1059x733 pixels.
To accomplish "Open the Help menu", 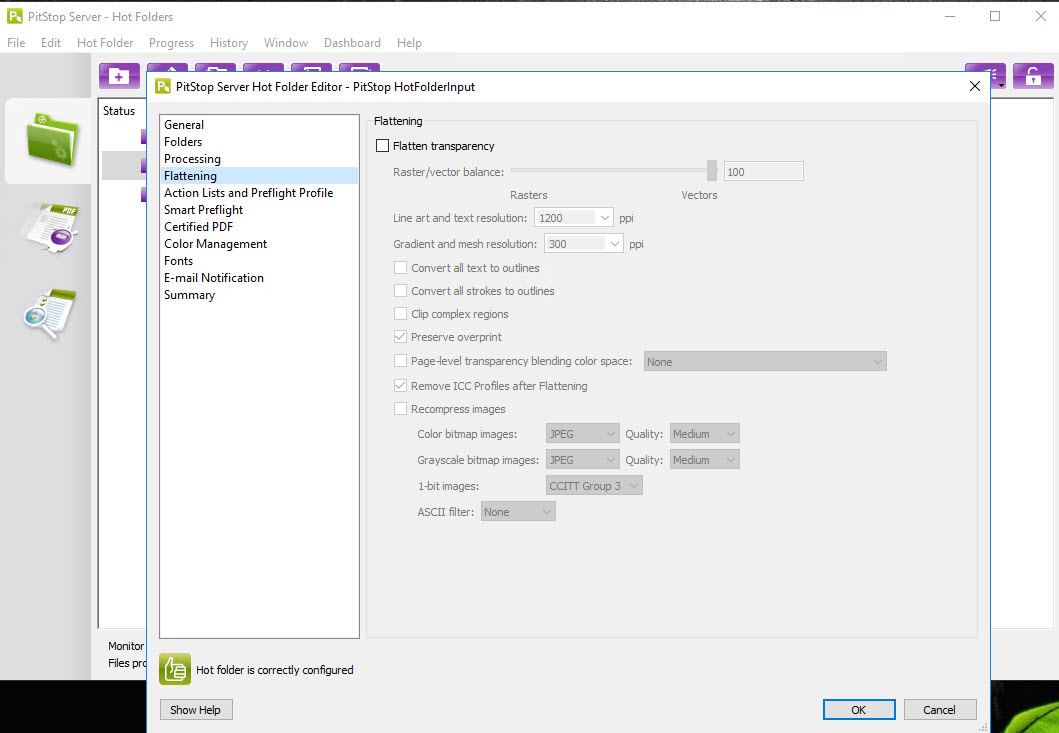I will coord(409,43).
